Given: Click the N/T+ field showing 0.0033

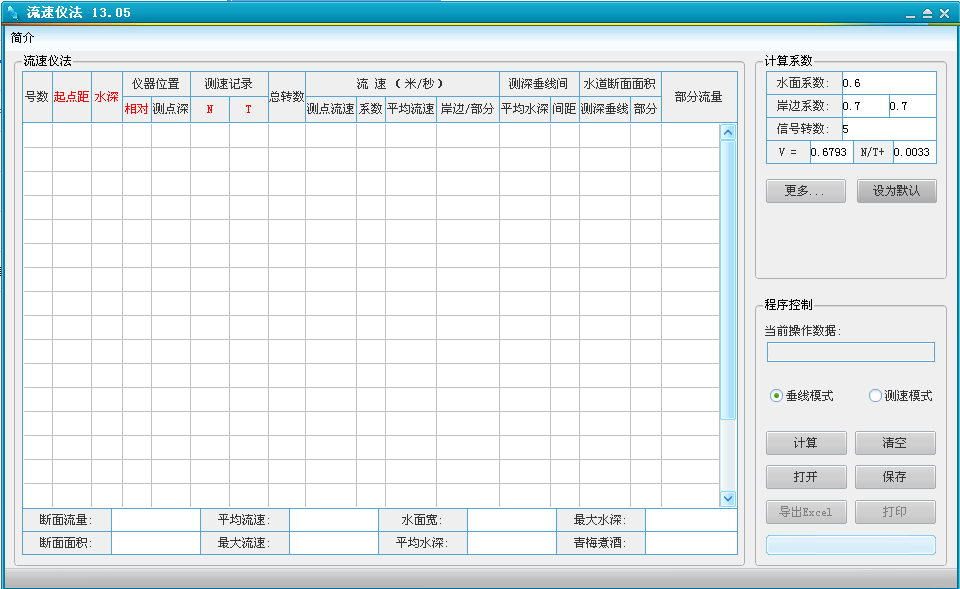Looking at the screenshot, I should point(914,152).
